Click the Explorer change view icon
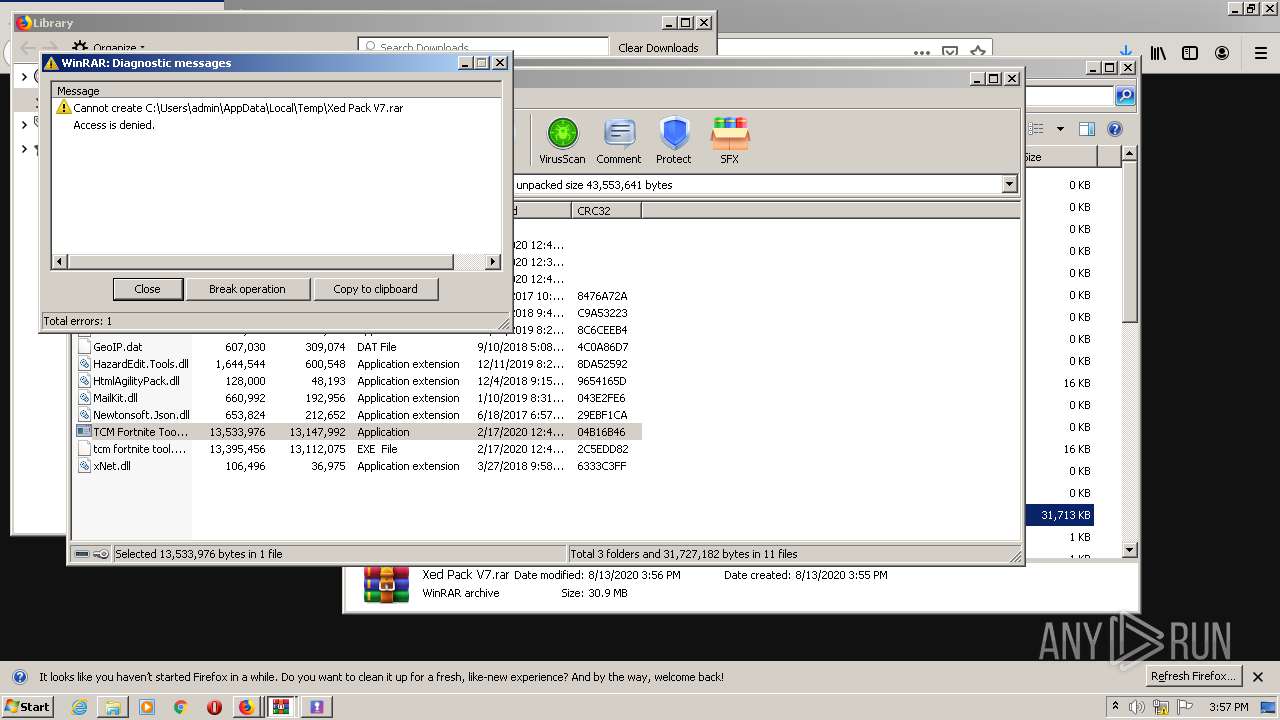This screenshot has width=1280, height=720. tap(1036, 129)
